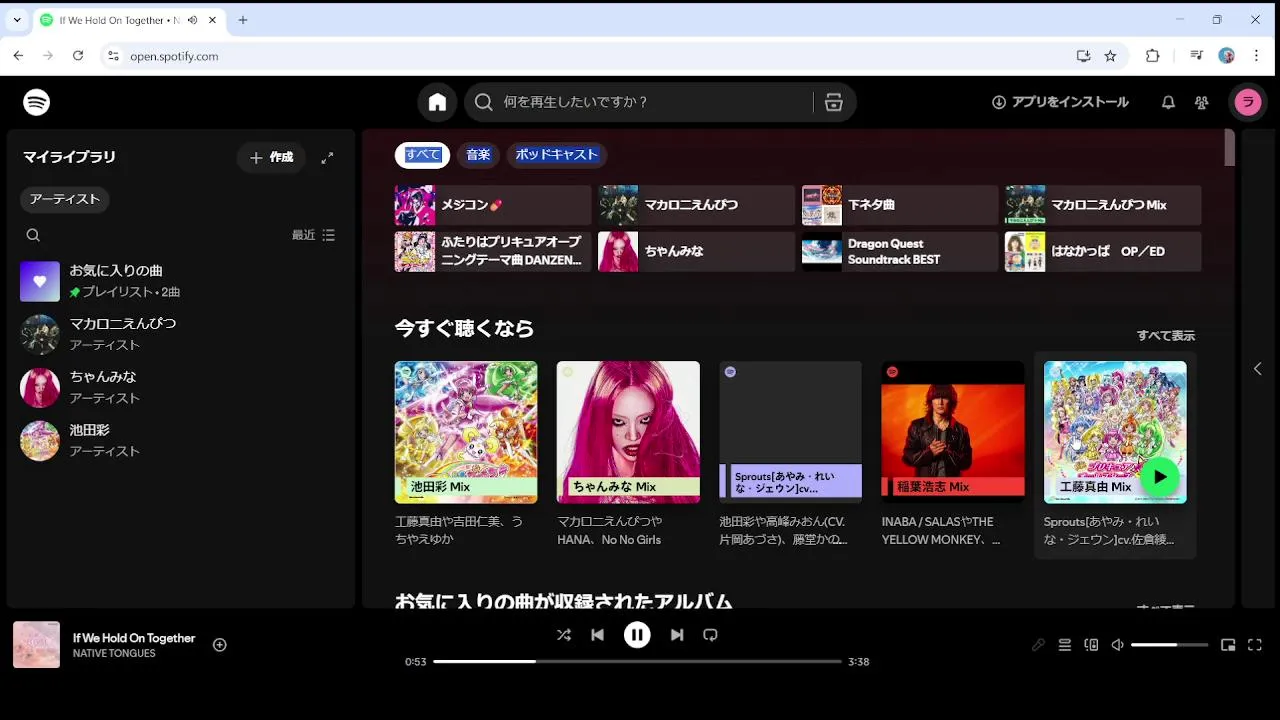Screen dimensions: 1280x720
Task: Click the Spotify logo
Action: [37, 102]
